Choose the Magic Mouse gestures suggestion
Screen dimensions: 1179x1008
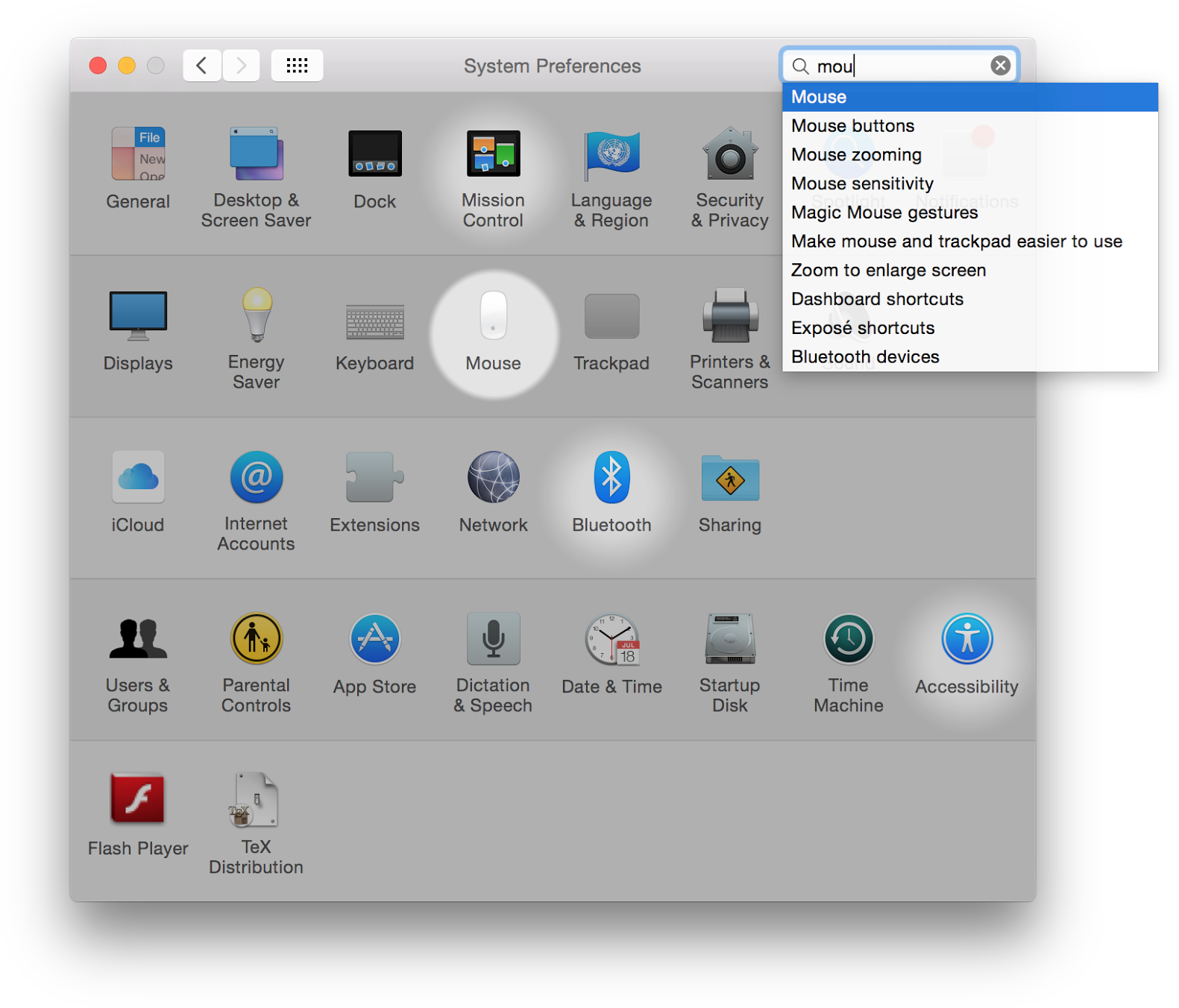point(969,212)
